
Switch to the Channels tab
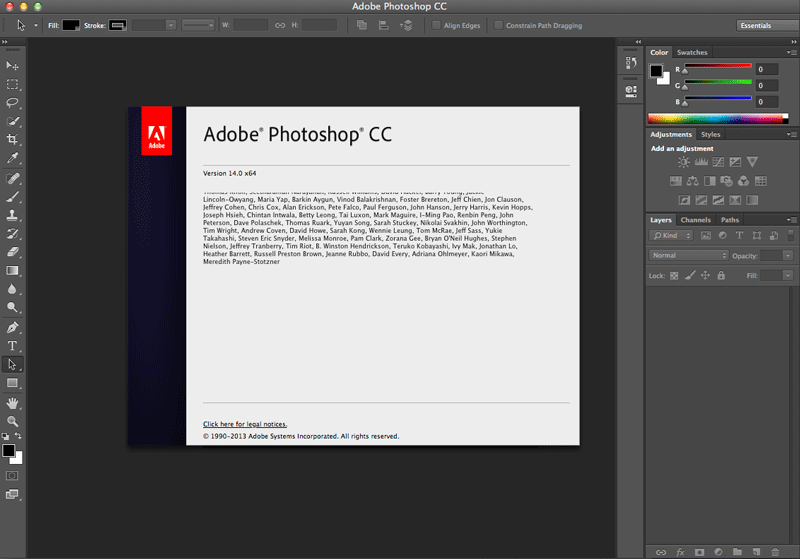pyautogui.click(x=695, y=220)
